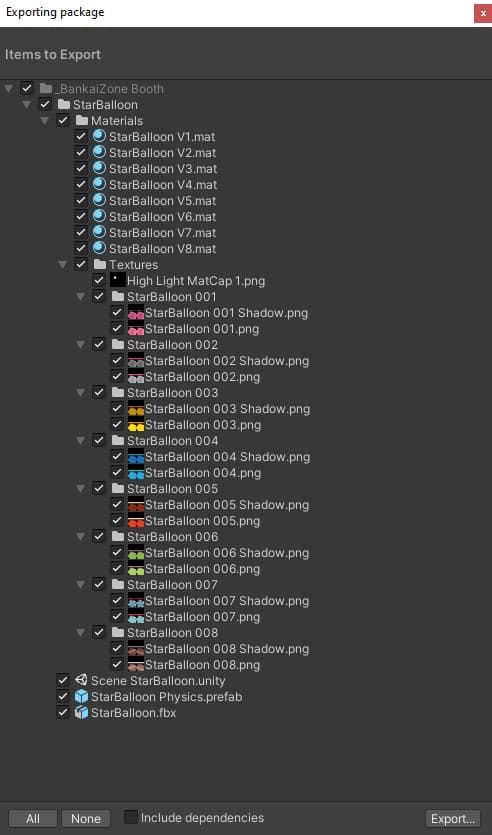Click the model icon beside StarBalloon.fbx
The width and height of the screenshot is (492, 835).
pyautogui.click(x=81, y=712)
